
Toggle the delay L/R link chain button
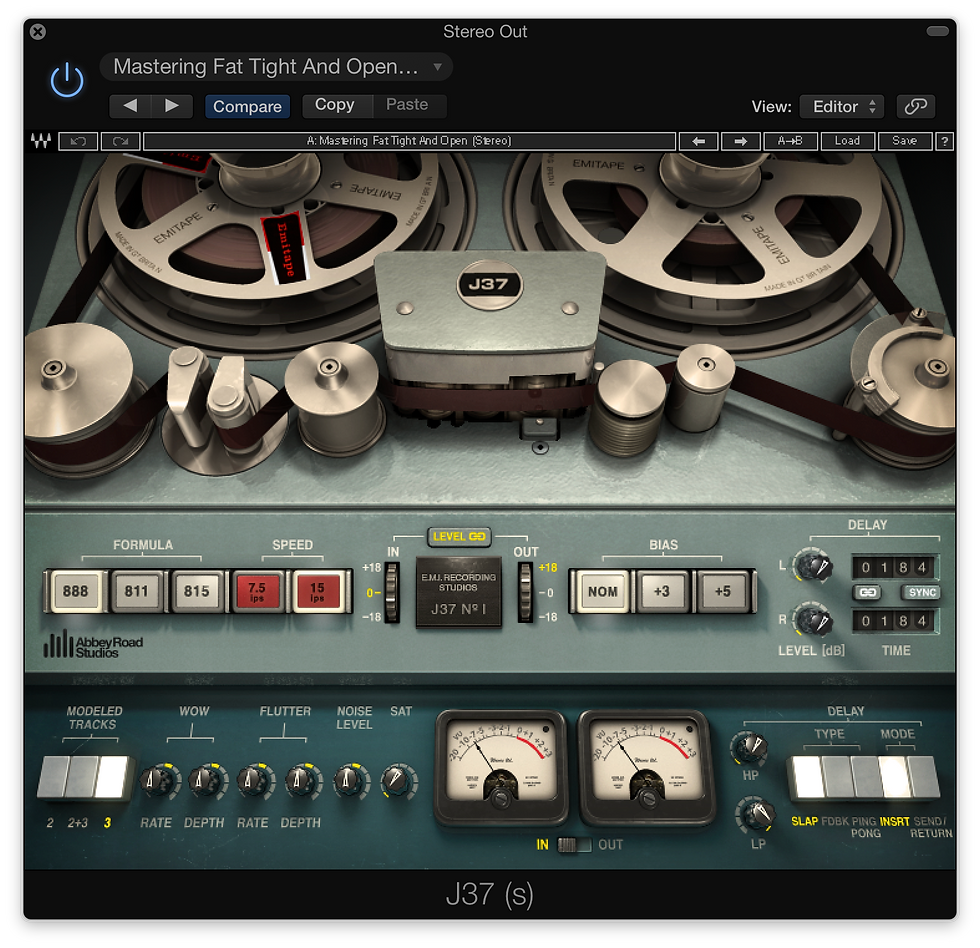pos(868,592)
